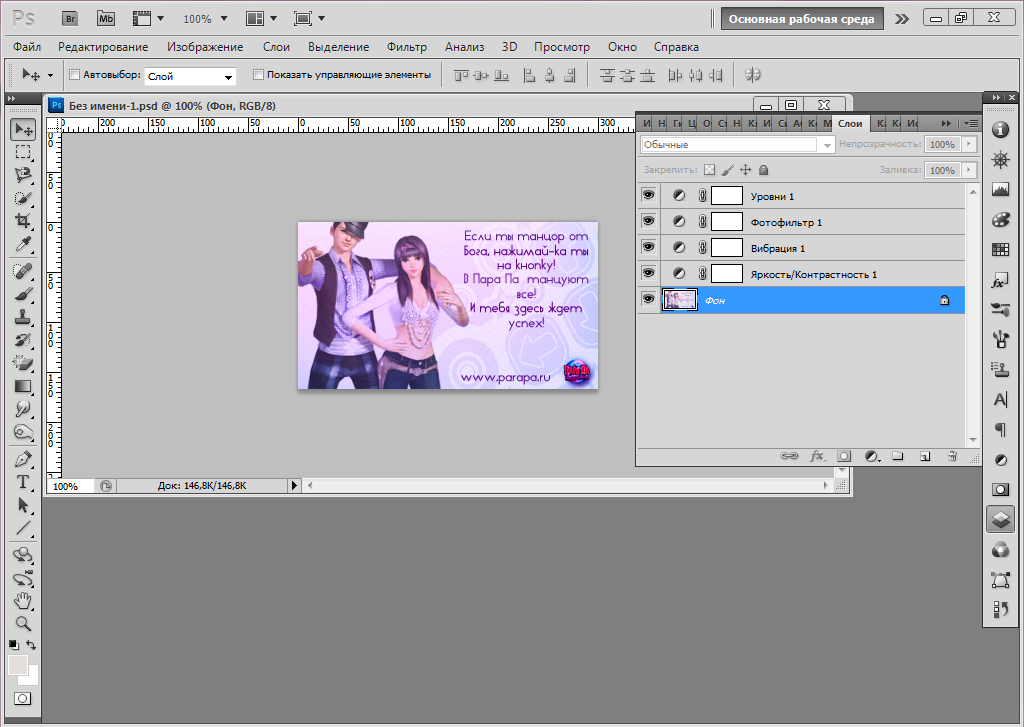This screenshot has height=727, width=1024.
Task: Pick the Hand tool
Action: pyautogui.click(x=22, y=600)
